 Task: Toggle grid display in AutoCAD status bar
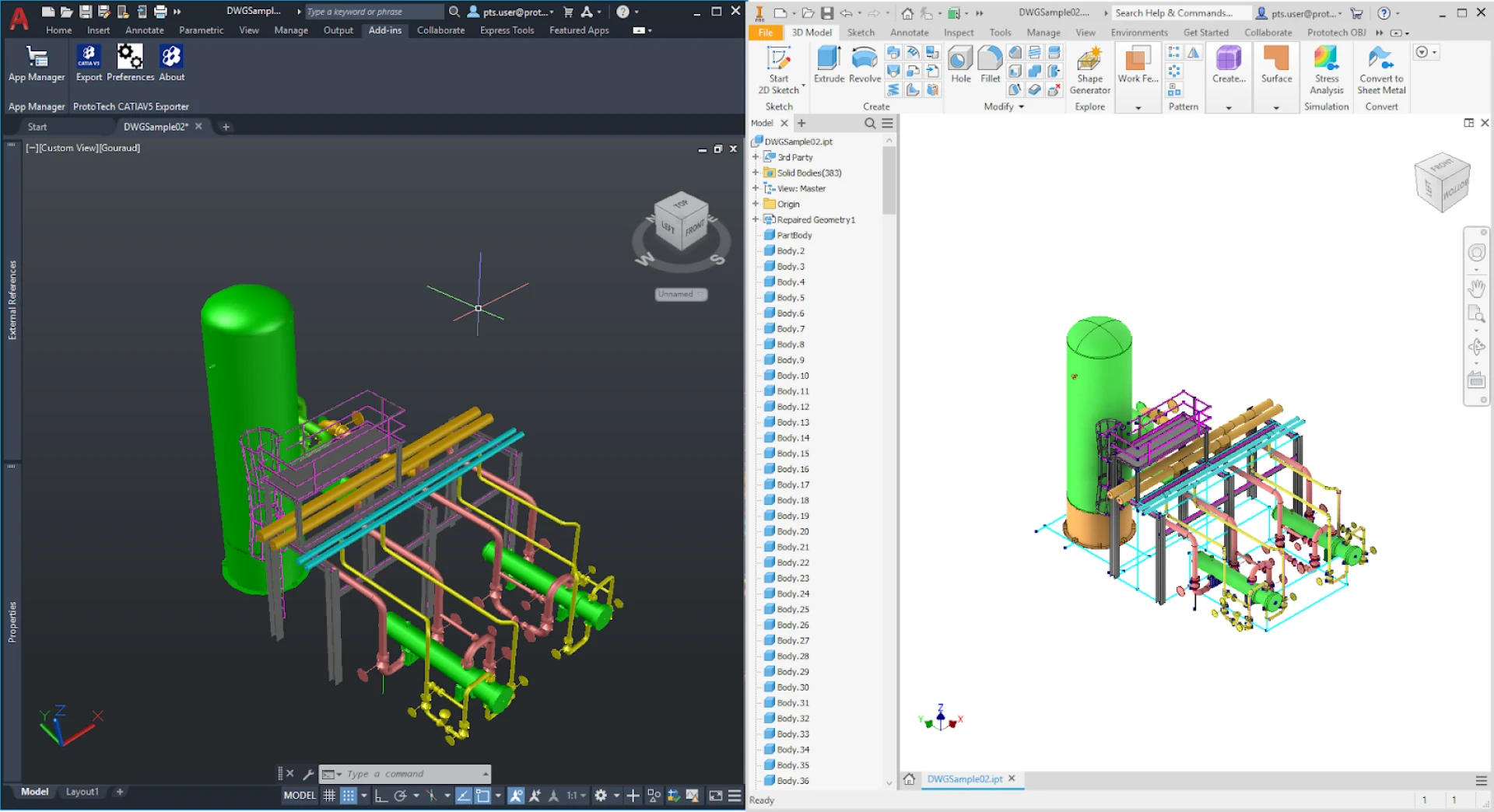[x=331, y=796]
